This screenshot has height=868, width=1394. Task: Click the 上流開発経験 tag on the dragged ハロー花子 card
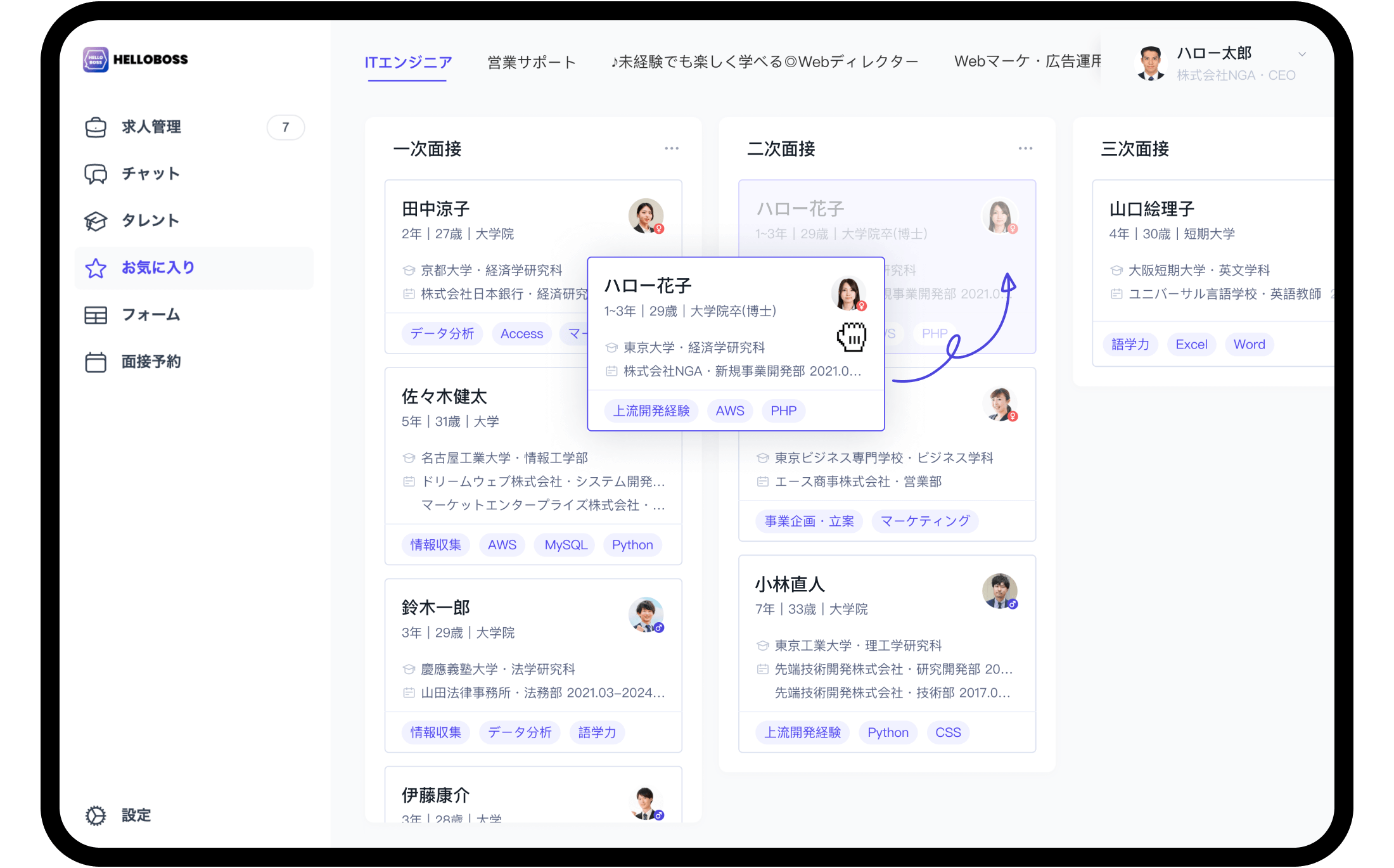click(651, 411)
